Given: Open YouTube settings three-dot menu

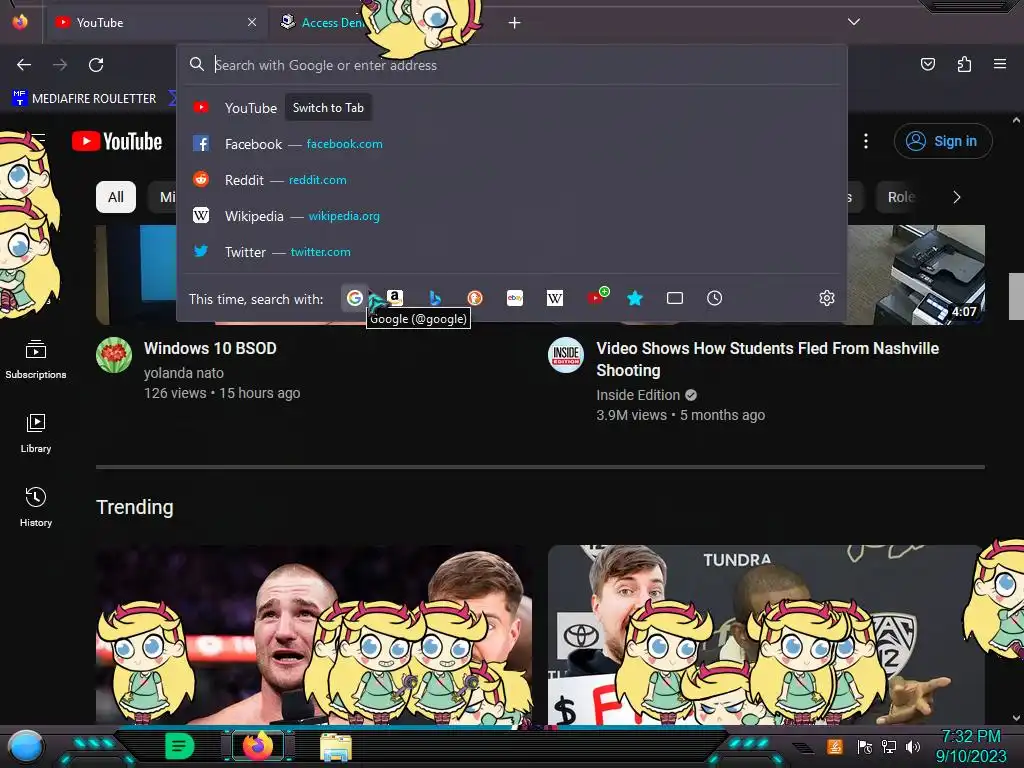Looking at the screenshot, I should click(x=866, y=141).
